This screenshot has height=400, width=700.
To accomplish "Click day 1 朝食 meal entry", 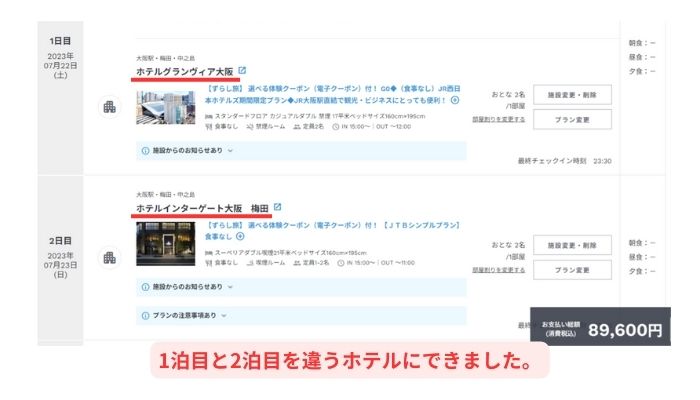I will tap(642, 43).
